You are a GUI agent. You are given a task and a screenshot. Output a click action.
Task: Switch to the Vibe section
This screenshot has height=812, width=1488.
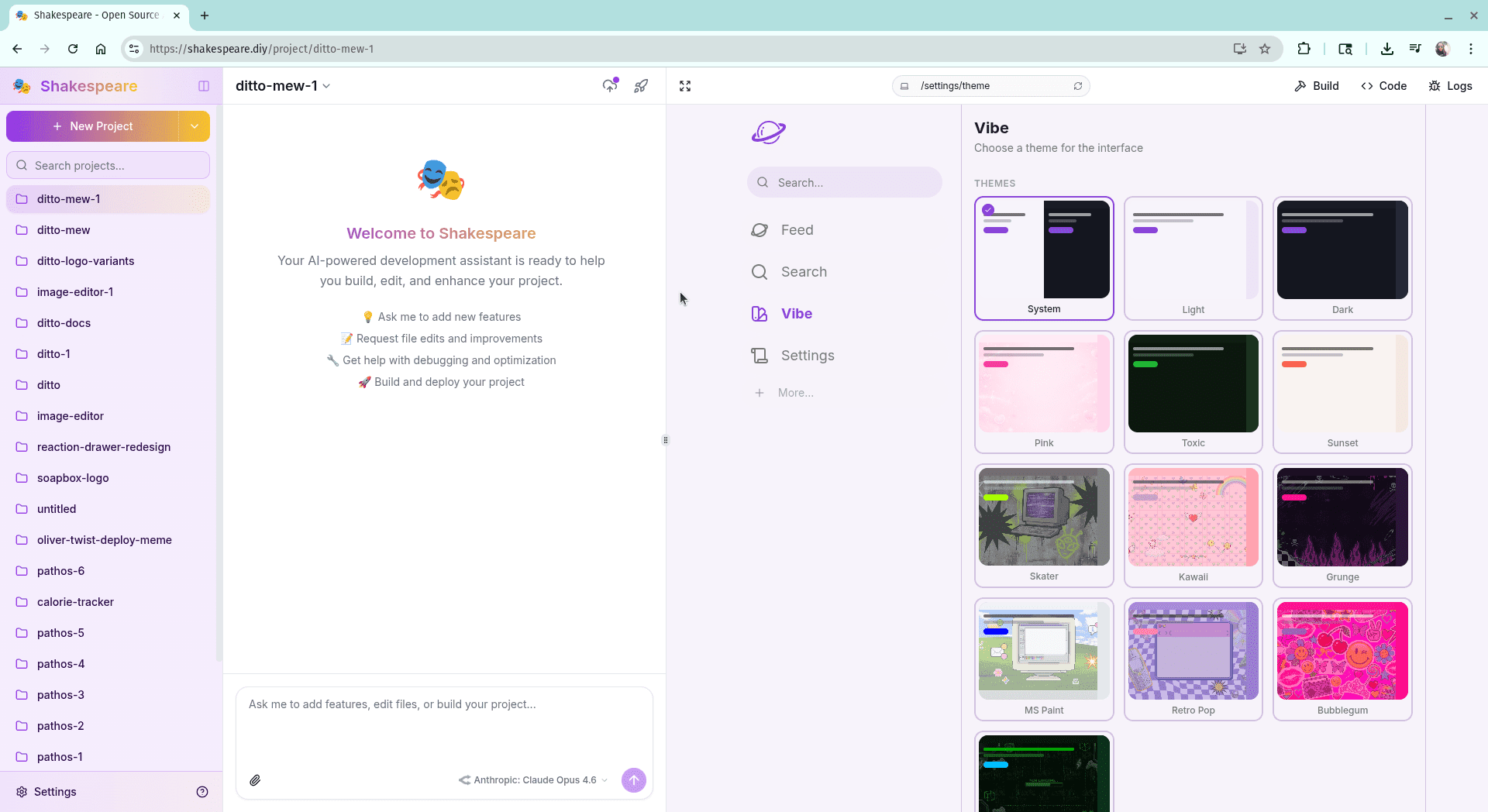click(796, 314)
